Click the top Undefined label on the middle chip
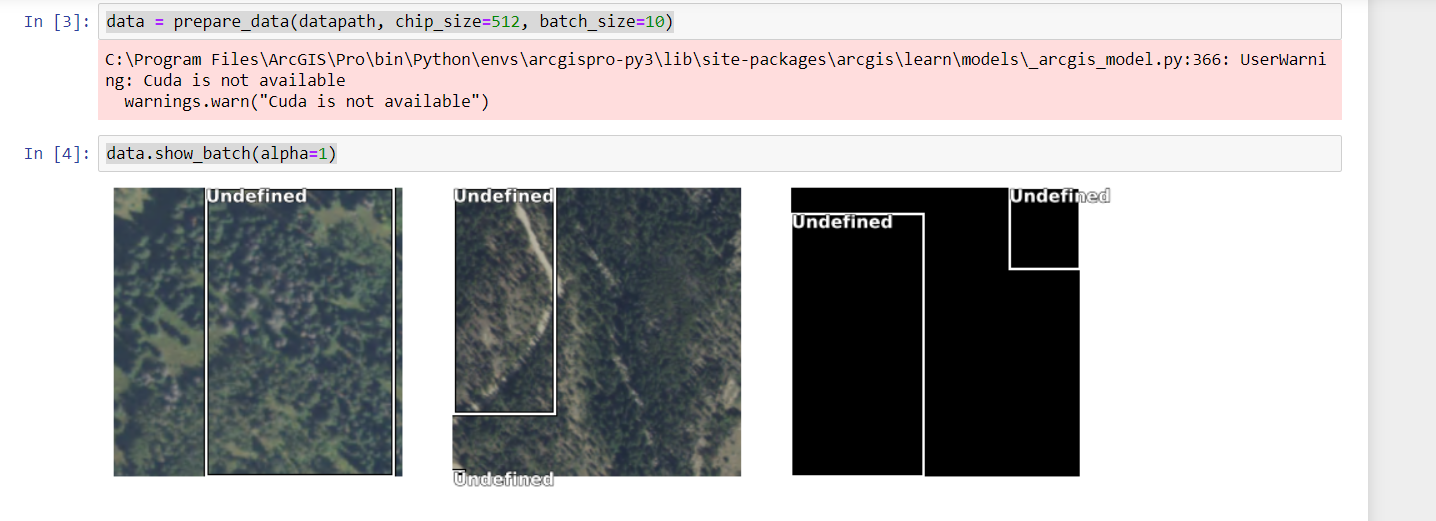Screen dimensions: 1436x521 point(503,196)
